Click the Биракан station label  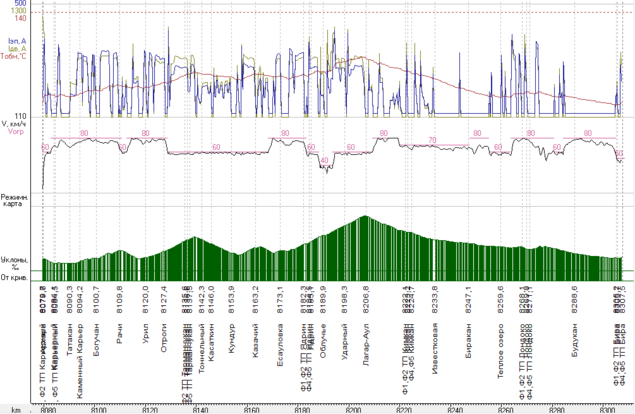click(468, 340)
